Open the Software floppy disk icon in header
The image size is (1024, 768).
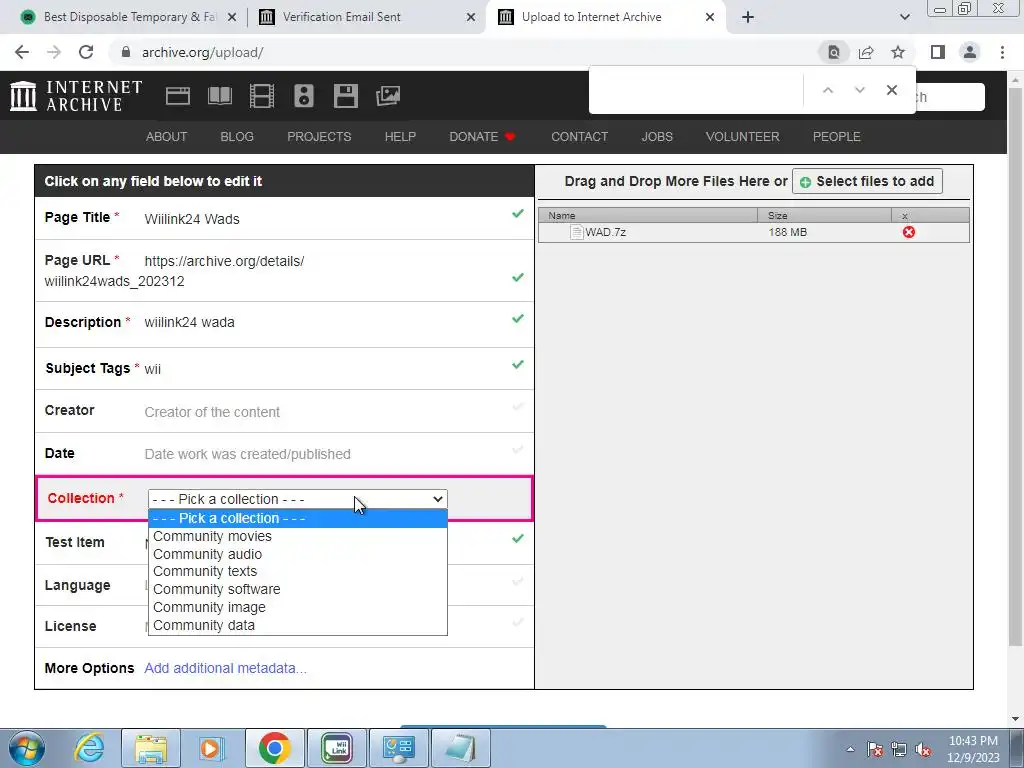pyautogui.click(x=345, y=96)
